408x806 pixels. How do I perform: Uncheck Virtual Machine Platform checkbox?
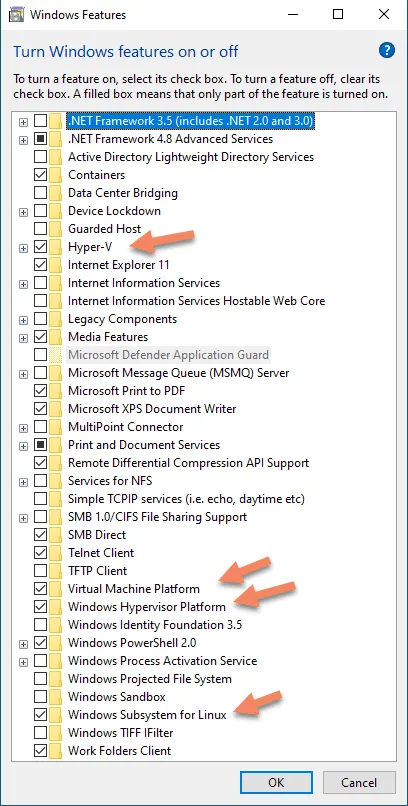pyautogui.click(x=40, y=589)
